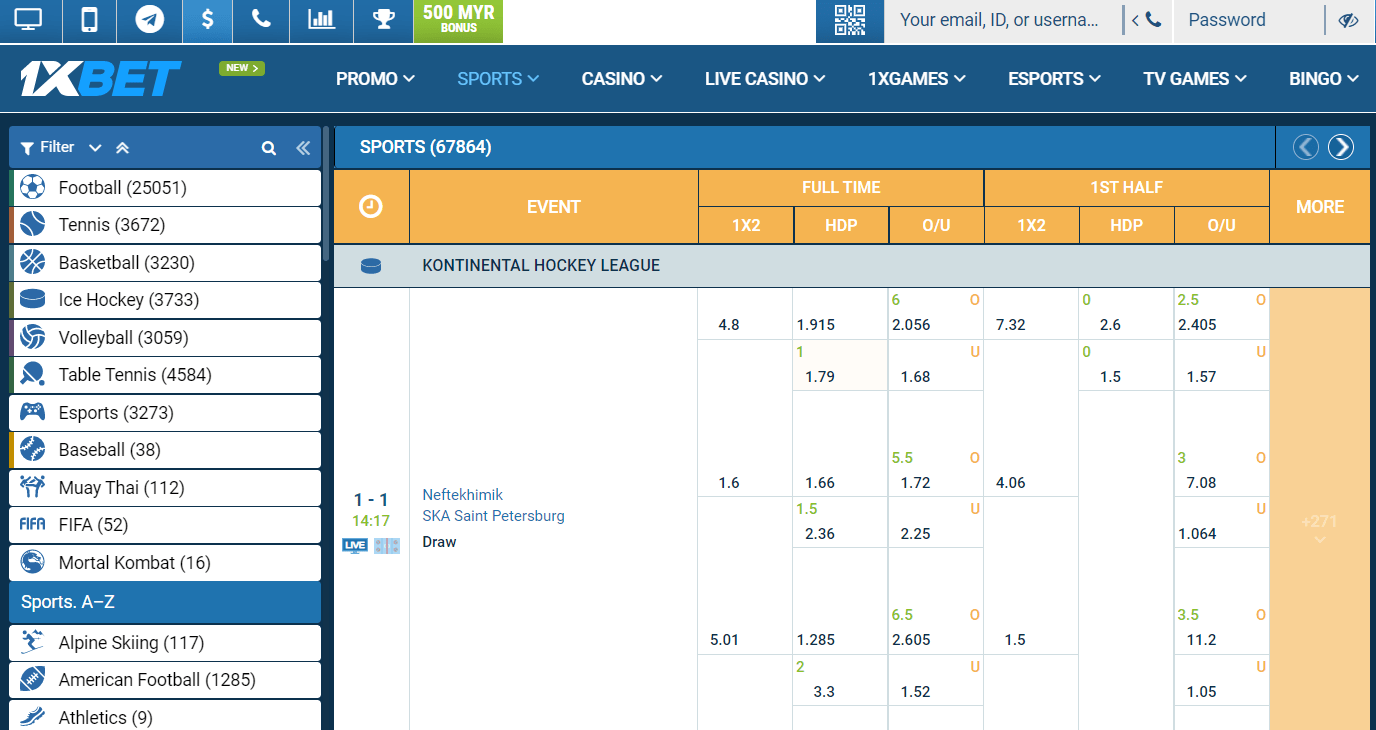Open the results trophy icon
The width and height of the screenshot is (1376, 730).
383,20
